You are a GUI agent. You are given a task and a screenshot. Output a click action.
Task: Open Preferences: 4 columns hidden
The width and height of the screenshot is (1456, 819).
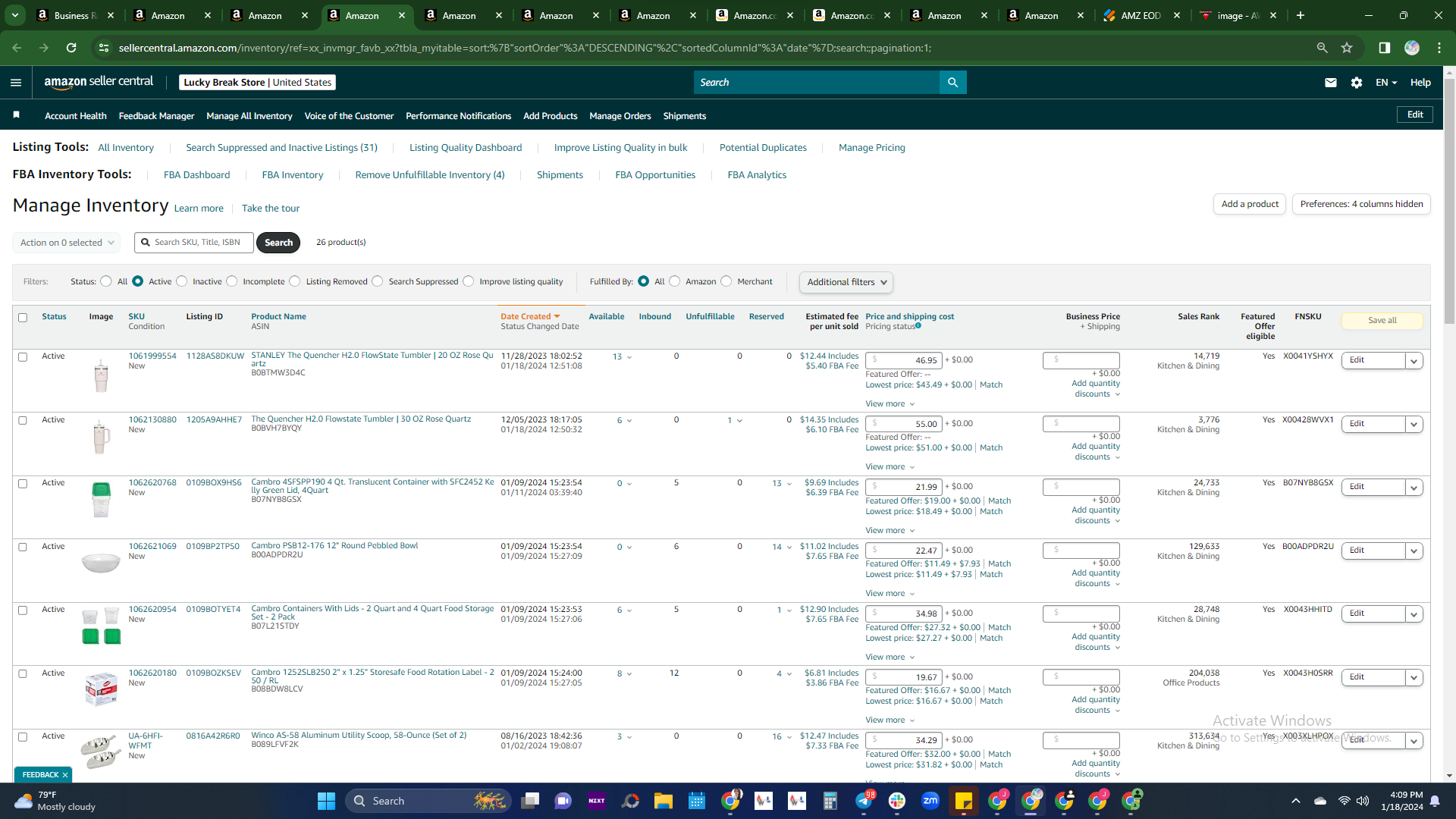(1361, 204)
